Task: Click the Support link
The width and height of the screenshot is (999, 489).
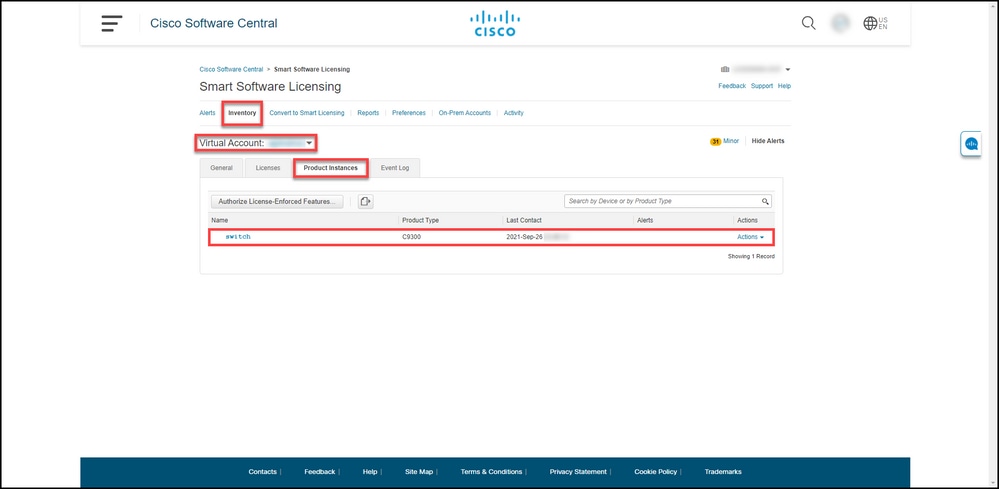Action: click(x=761, y=86)
